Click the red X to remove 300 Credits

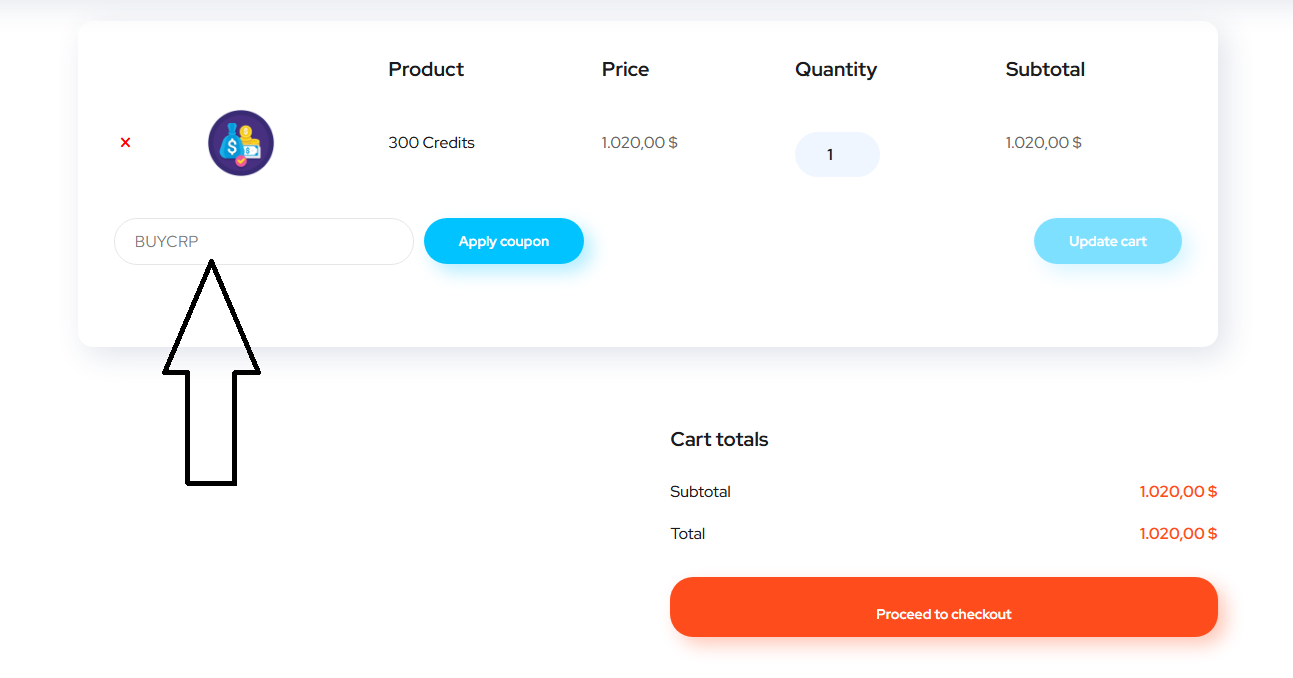coord(124,142)
